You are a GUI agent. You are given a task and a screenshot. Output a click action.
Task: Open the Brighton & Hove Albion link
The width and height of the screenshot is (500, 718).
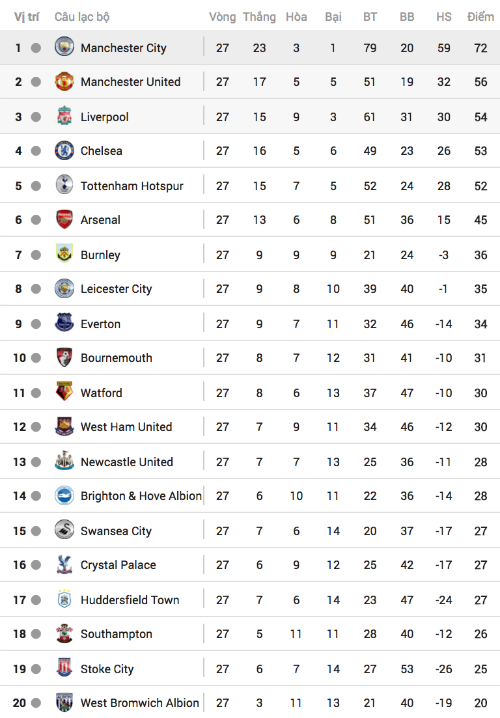[x=141, y=496]
